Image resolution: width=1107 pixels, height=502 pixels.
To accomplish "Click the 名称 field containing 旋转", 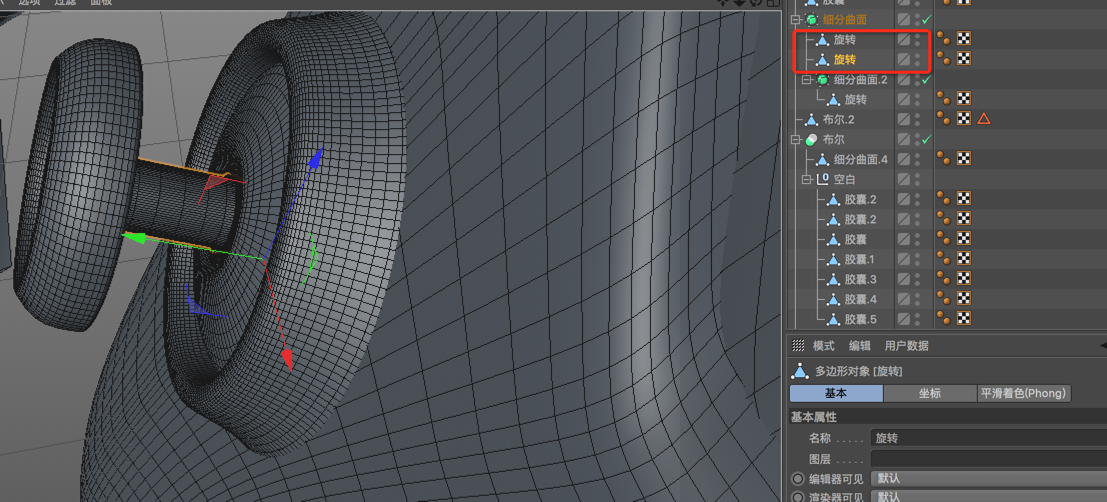I will coord(988,438).
